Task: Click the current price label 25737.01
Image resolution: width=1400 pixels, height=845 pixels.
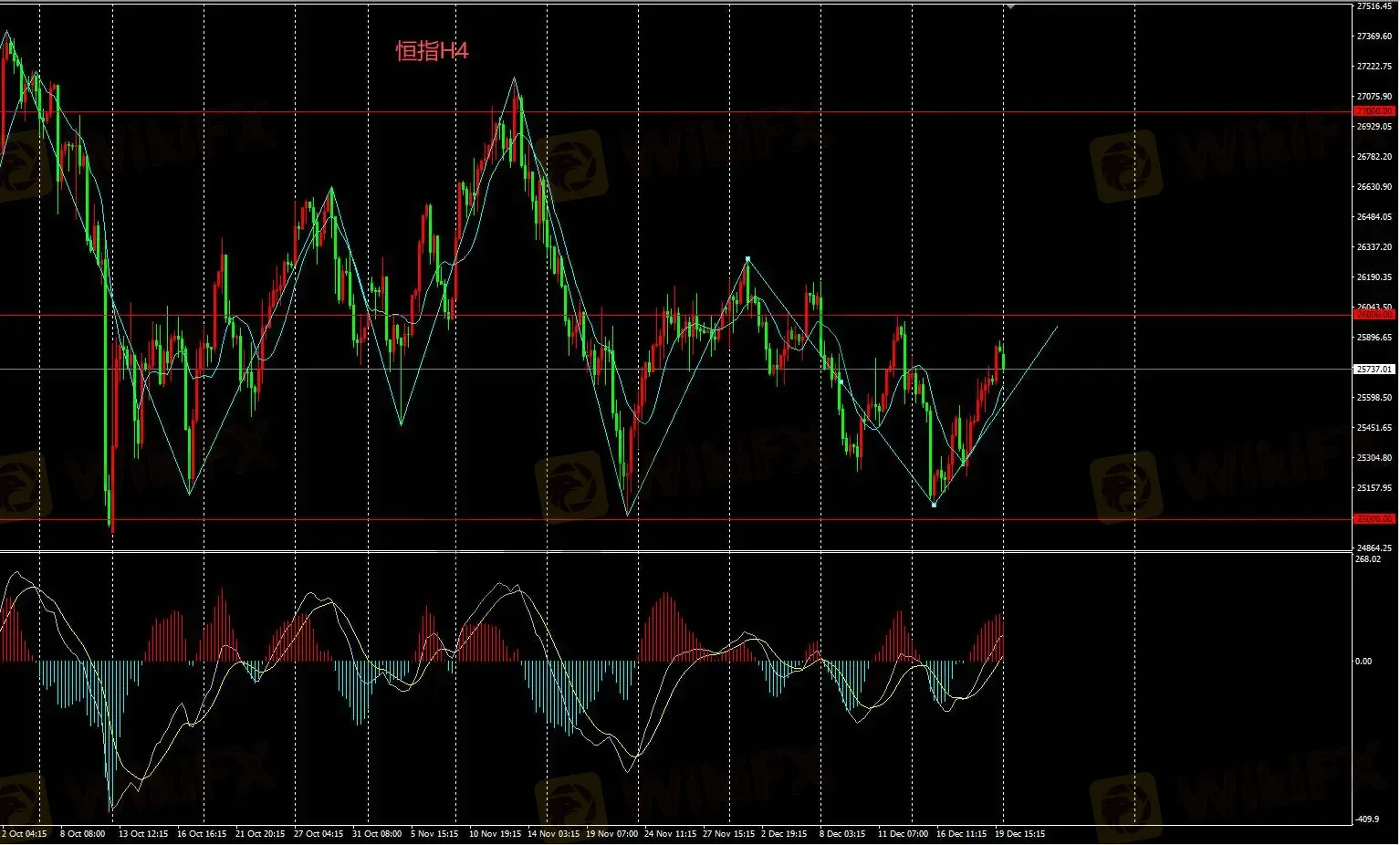Action: tap(1374, 370)
